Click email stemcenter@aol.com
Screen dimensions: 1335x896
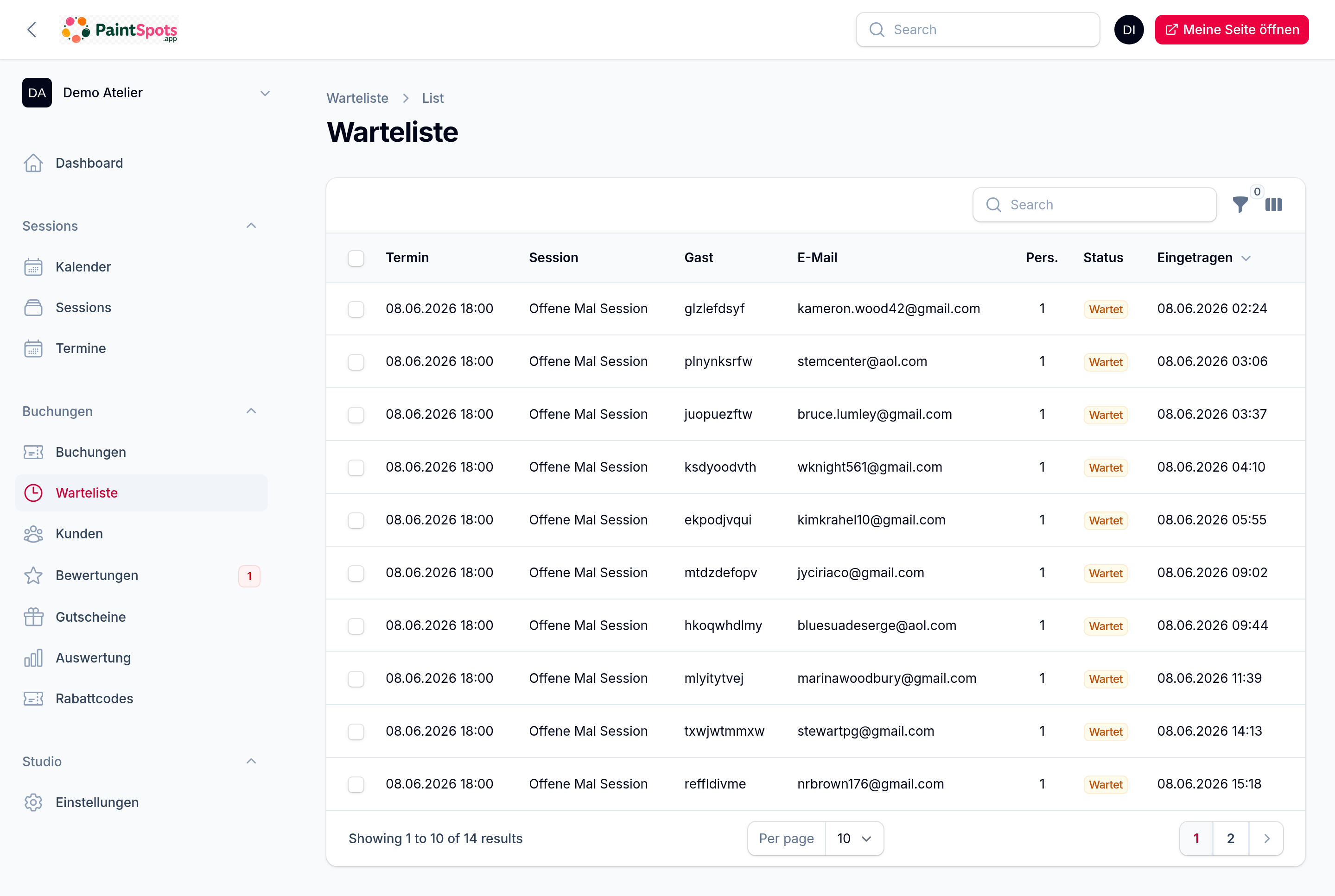coord(862,361)
